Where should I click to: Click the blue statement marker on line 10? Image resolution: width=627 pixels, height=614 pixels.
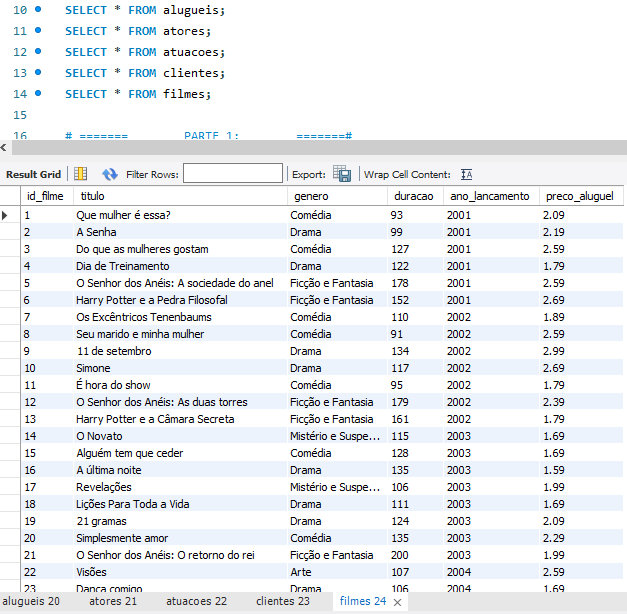pyautogui.click(x=38, y=9)
